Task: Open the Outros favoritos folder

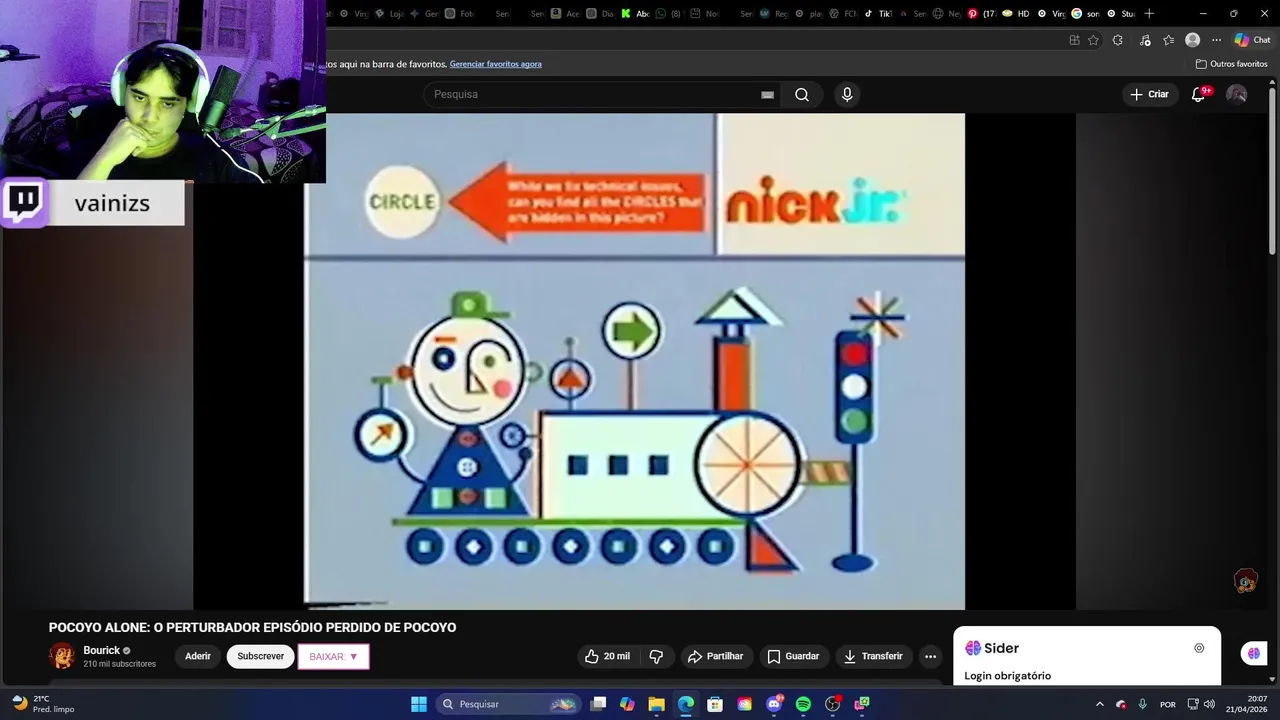Action: pyautogui.click(x=1231, y=64)
